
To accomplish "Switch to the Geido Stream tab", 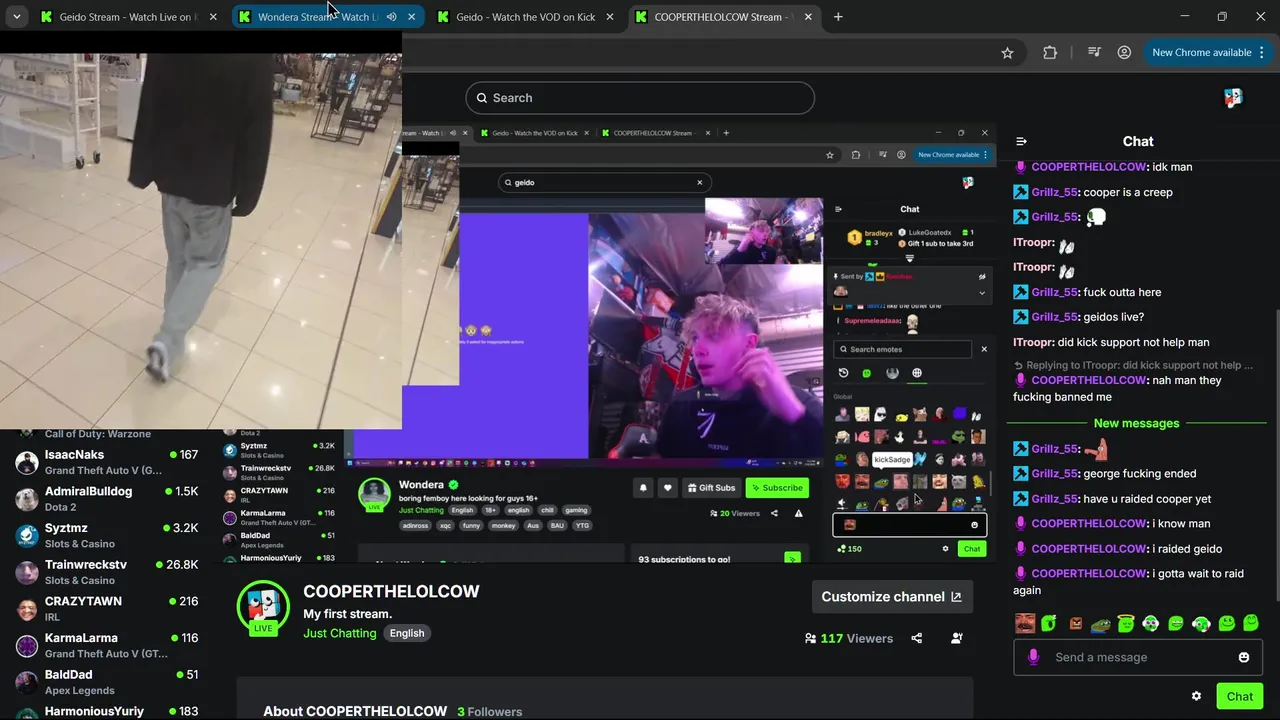I will point(128,17).
